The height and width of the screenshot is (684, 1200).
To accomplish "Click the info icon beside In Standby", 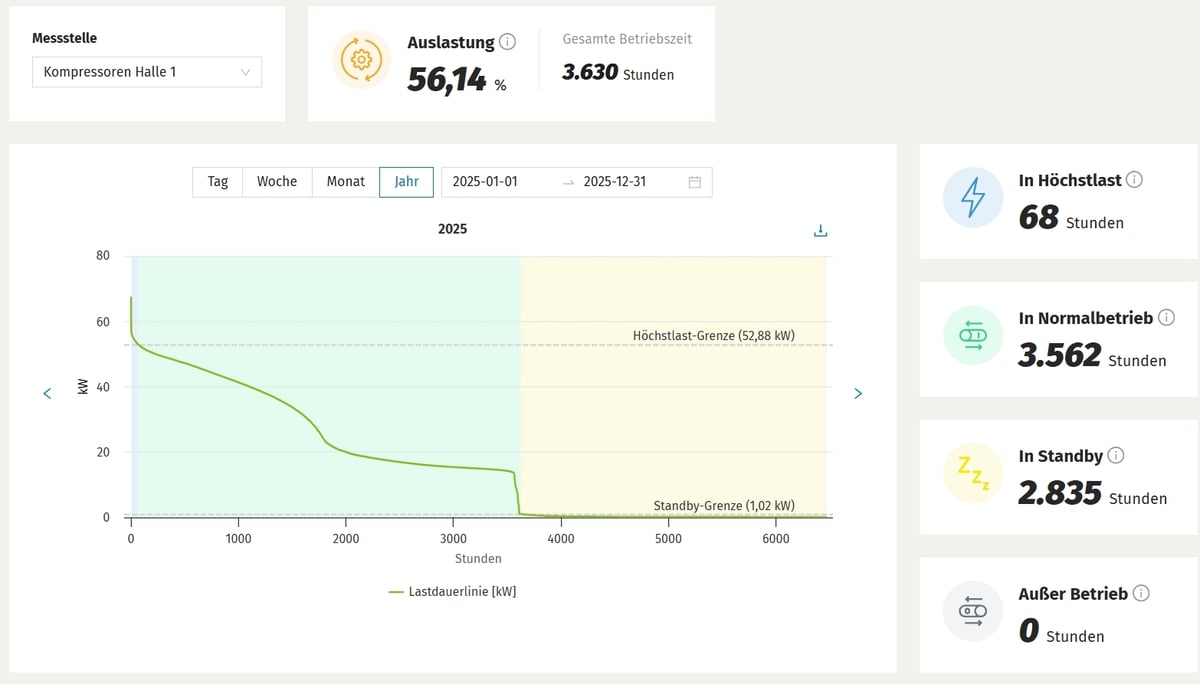I will coord(1116,456).
